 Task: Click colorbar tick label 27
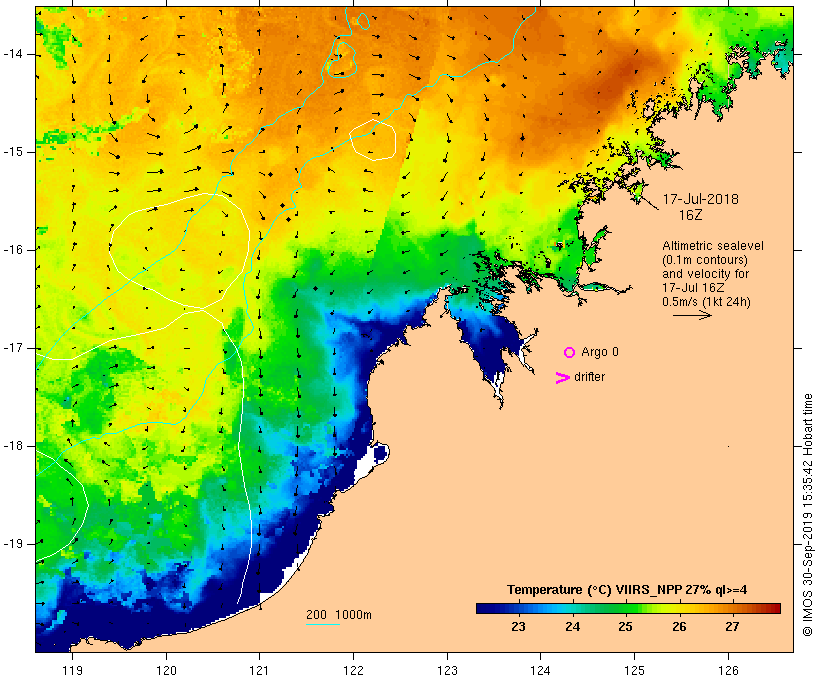click(x=732, y=627)
